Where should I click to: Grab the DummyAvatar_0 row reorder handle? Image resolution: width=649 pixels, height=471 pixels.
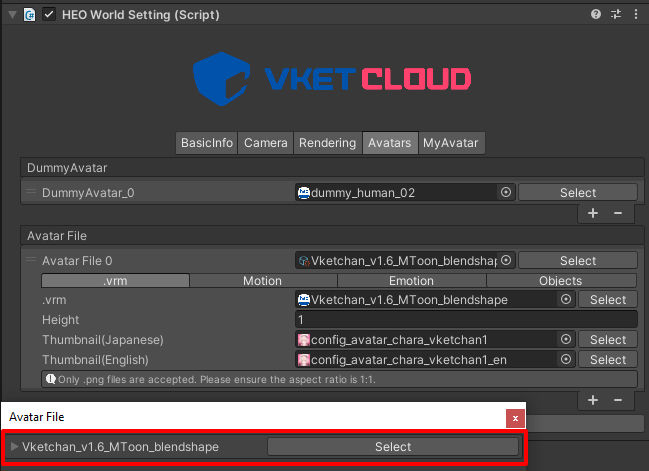(31, 192)
